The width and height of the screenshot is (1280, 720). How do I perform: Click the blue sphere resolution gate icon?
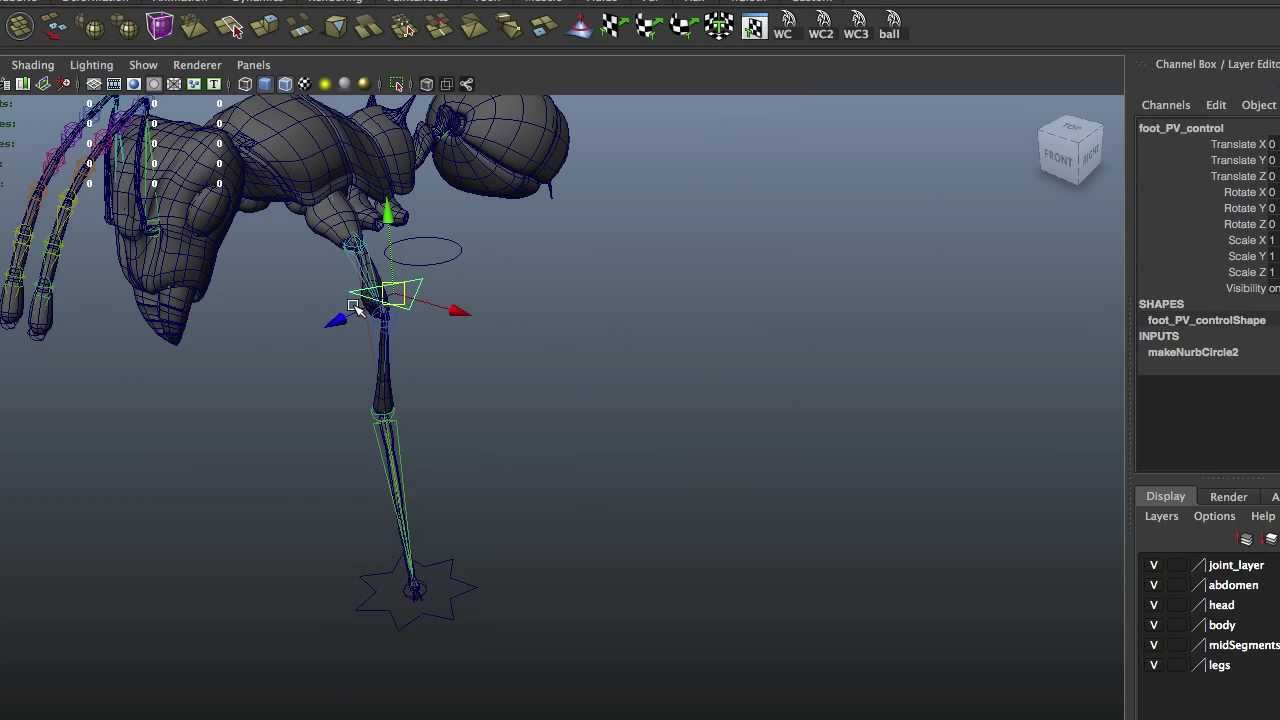click(x=134, y=84)
